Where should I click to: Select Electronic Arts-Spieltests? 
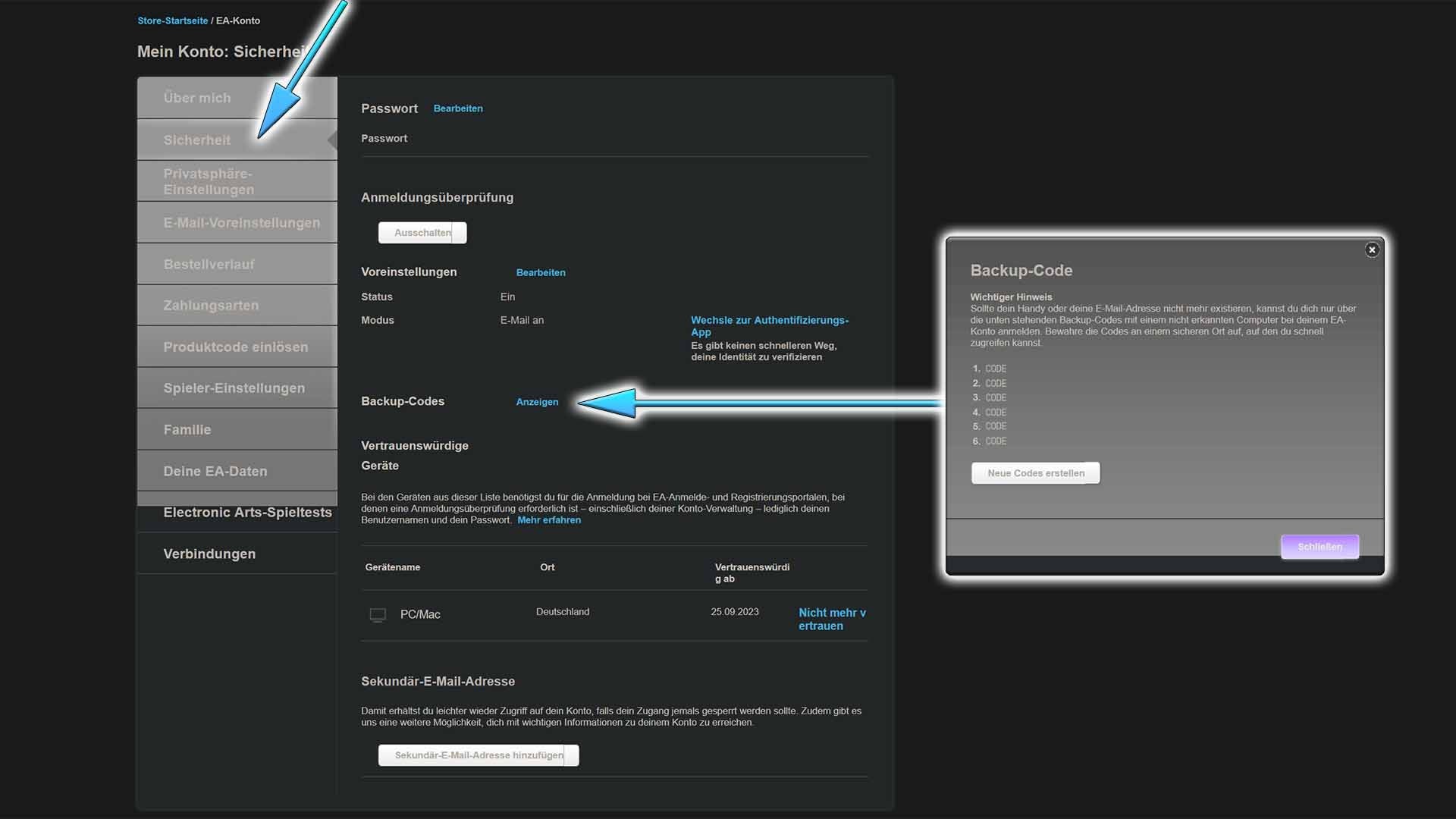247,512
